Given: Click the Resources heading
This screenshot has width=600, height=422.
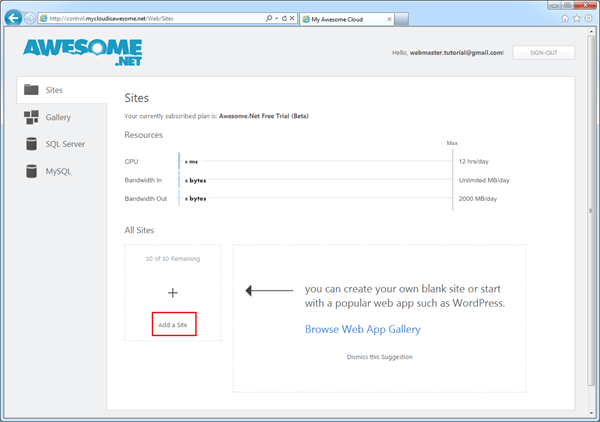Looking at the screenshot, I should [143, 135].
